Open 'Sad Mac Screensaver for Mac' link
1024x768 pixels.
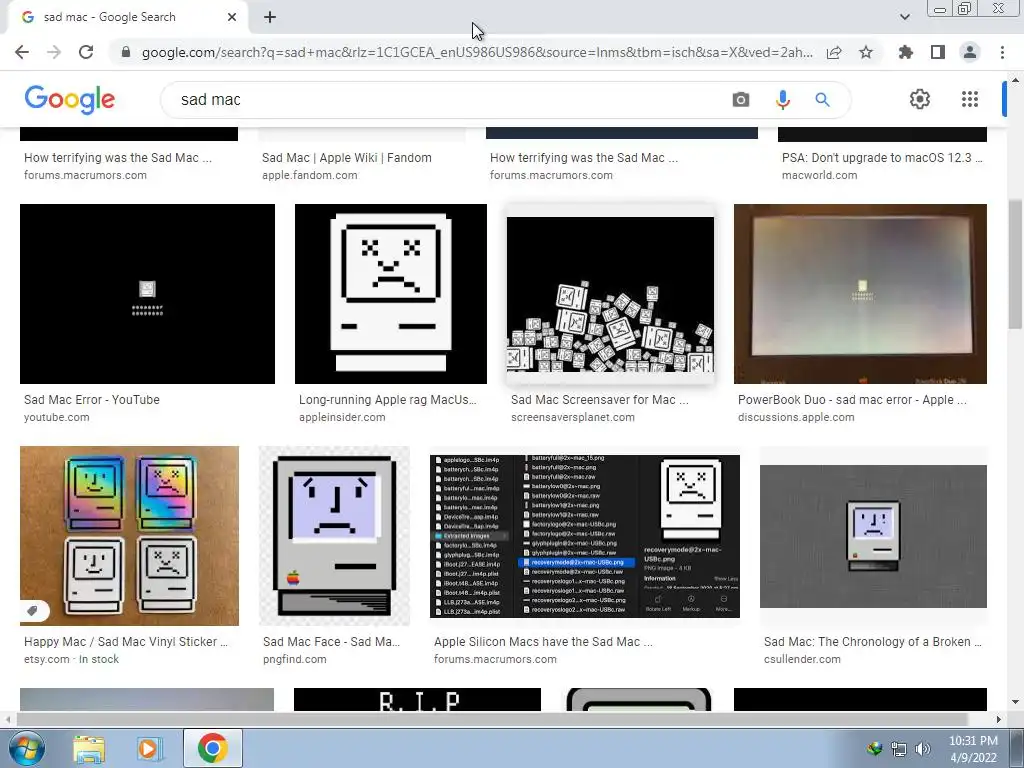600,400
